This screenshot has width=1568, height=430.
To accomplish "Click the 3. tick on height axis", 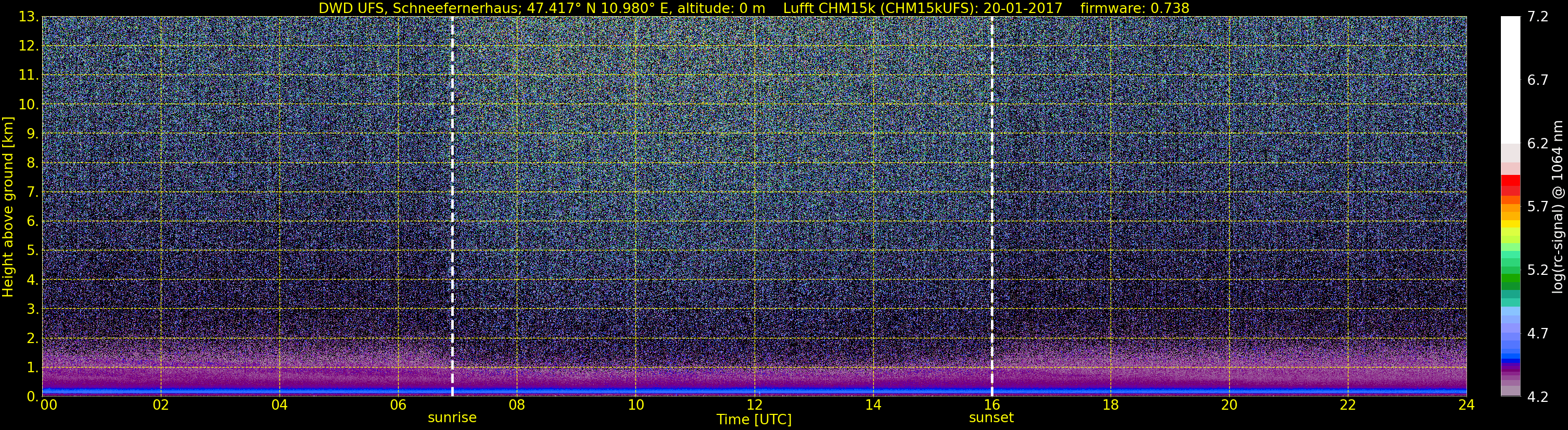I will click(x=32, y=309).
